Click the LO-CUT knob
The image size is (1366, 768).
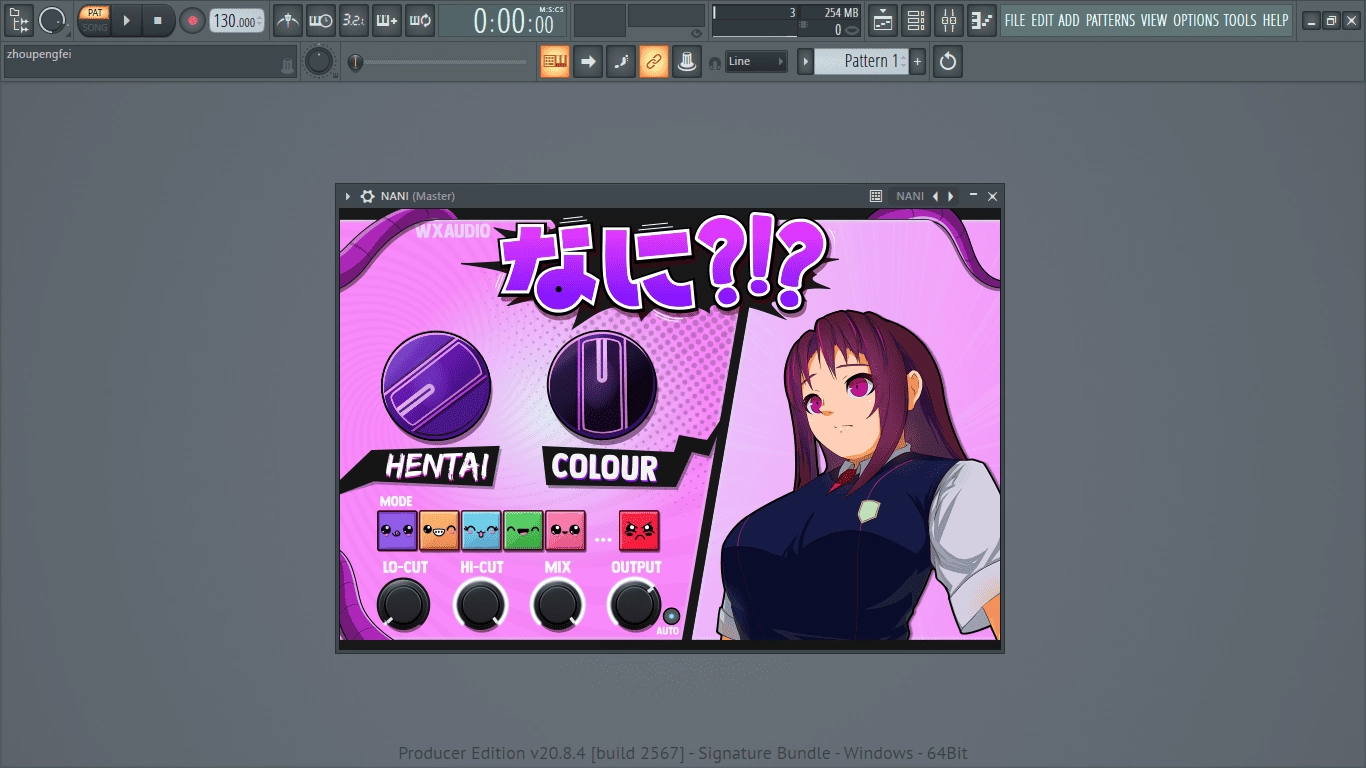[x=403, y=604]
